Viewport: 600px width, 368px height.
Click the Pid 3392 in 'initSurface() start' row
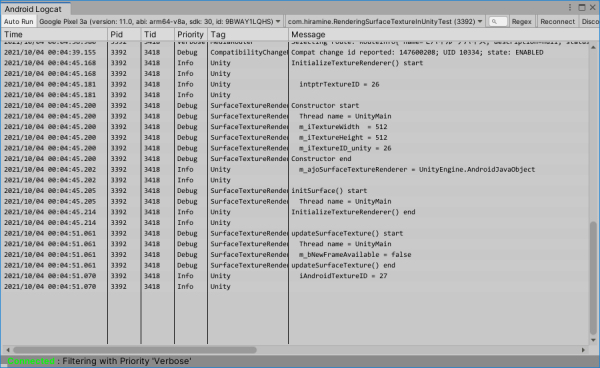pyautogui.click(x=119, y=191)
